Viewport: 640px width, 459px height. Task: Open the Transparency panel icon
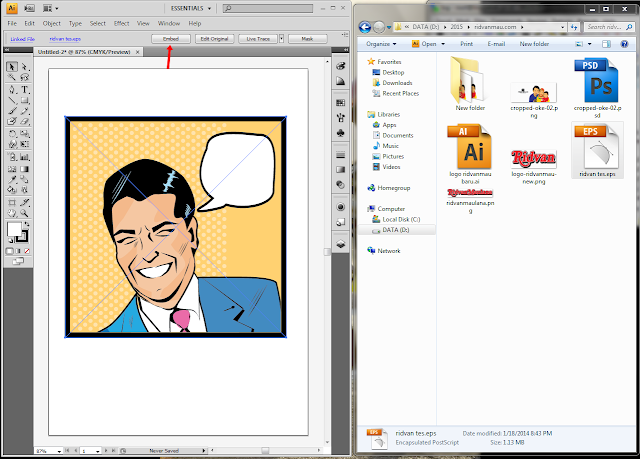tap(340, 184)
